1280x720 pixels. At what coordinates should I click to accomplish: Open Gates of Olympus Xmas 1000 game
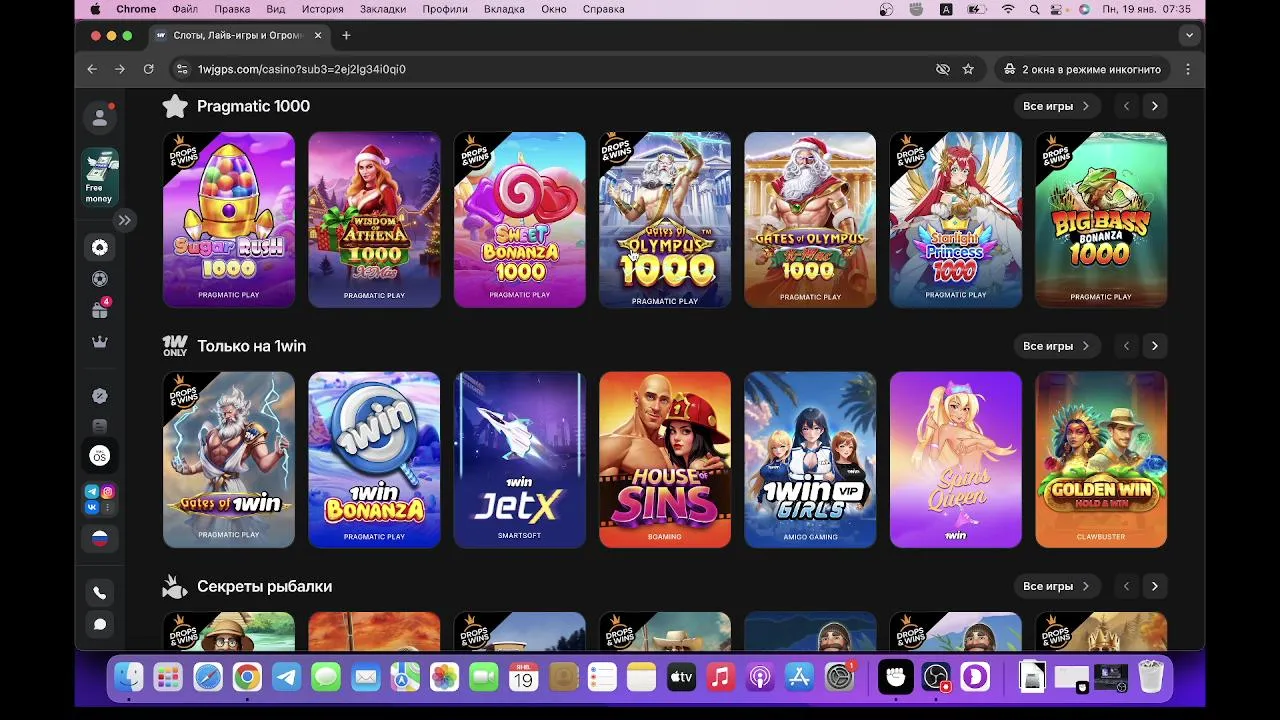coord(810,220)
